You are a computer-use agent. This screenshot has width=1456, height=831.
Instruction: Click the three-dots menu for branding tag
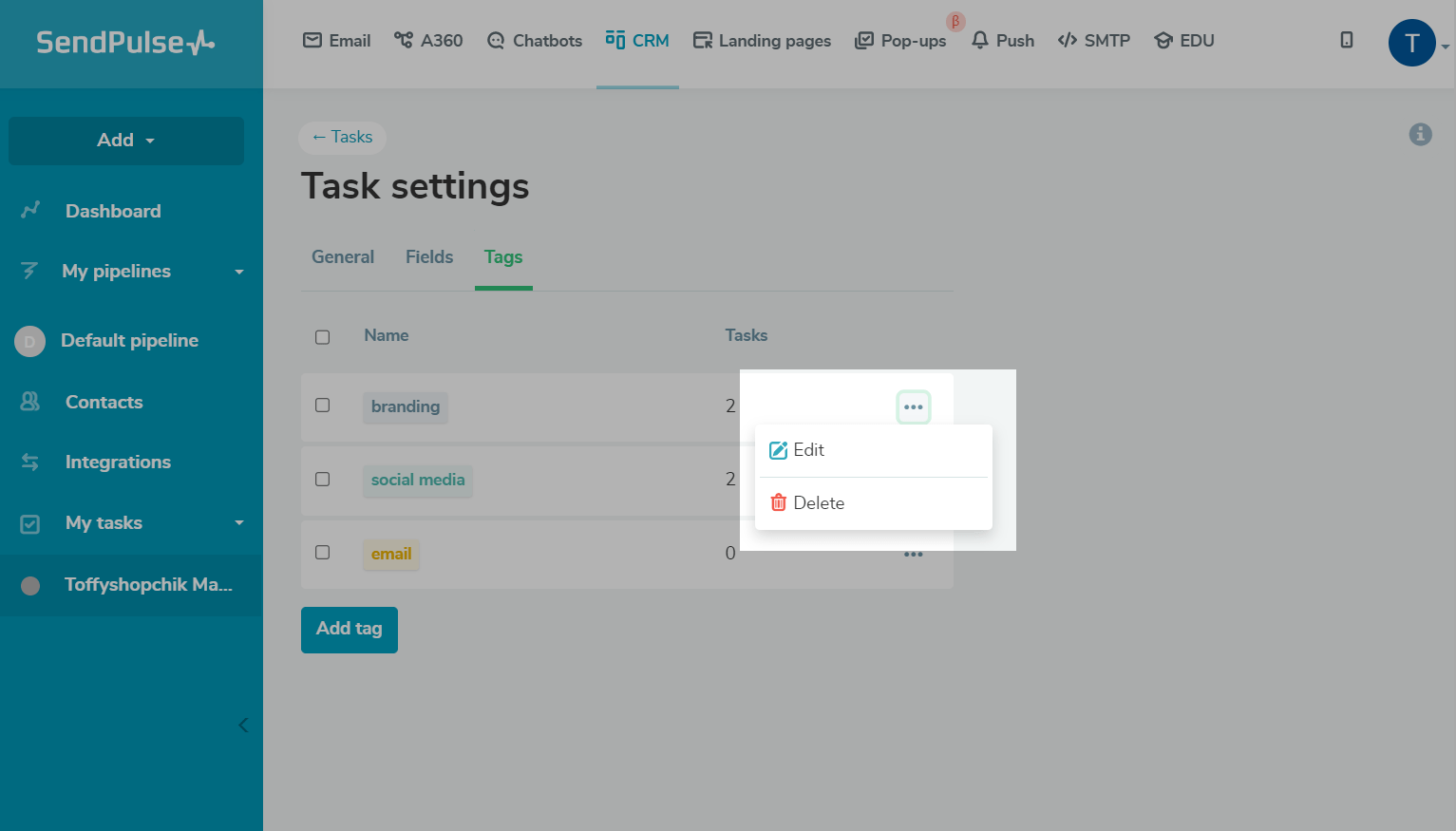913,407
